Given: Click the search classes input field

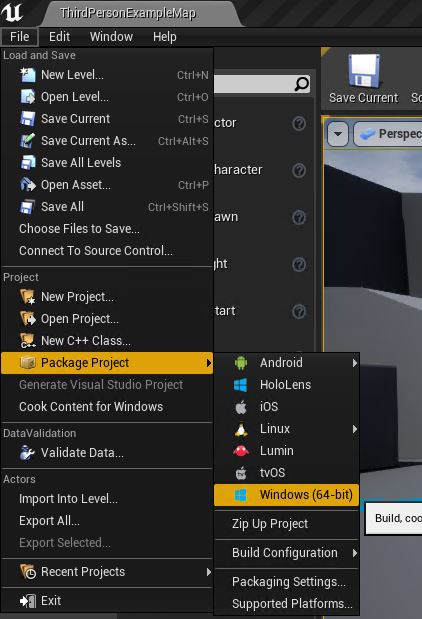Looking at the screenshot, I should 254,84.
